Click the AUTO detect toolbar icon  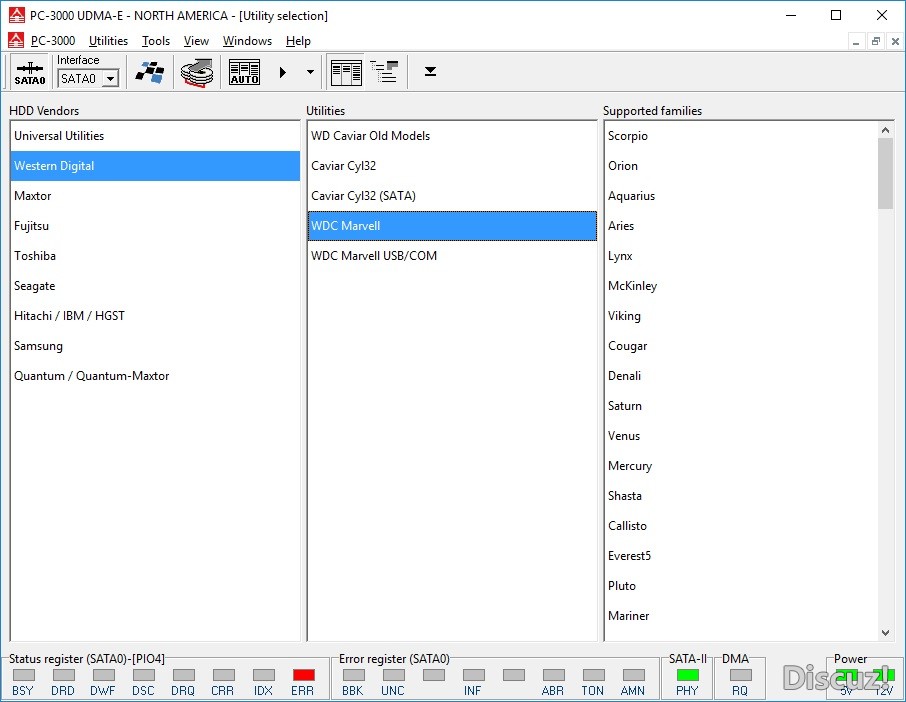pyautogui.click(x=244, y=72)
